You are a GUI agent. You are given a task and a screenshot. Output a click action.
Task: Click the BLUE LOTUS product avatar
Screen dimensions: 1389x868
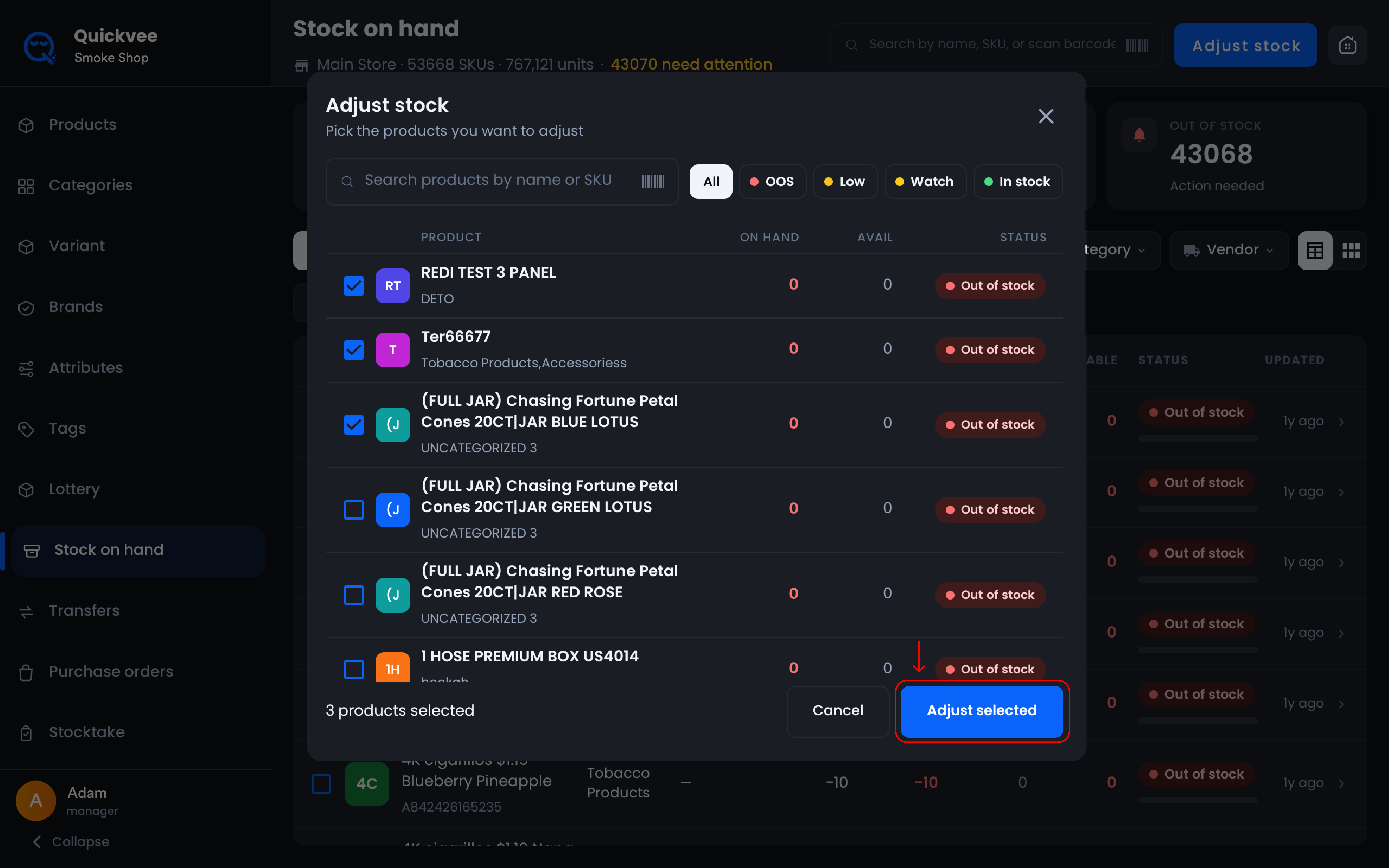click(x=393, y=425)
